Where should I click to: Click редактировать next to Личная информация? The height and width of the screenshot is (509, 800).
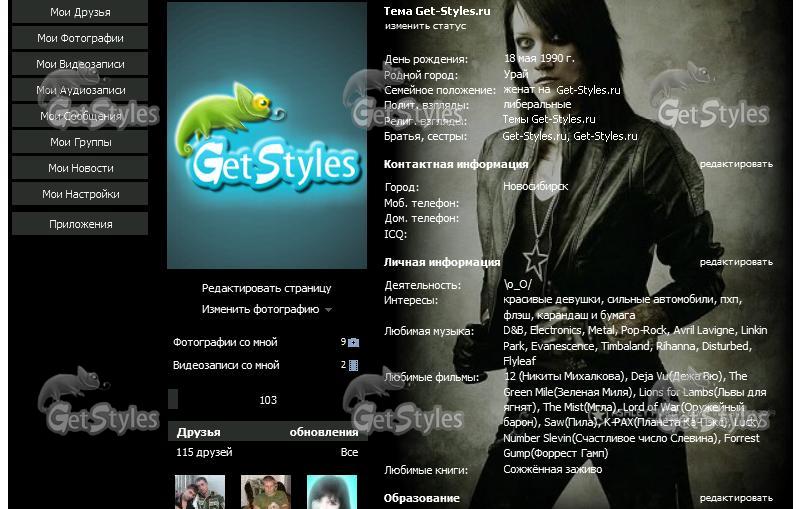tap(736, 262)
